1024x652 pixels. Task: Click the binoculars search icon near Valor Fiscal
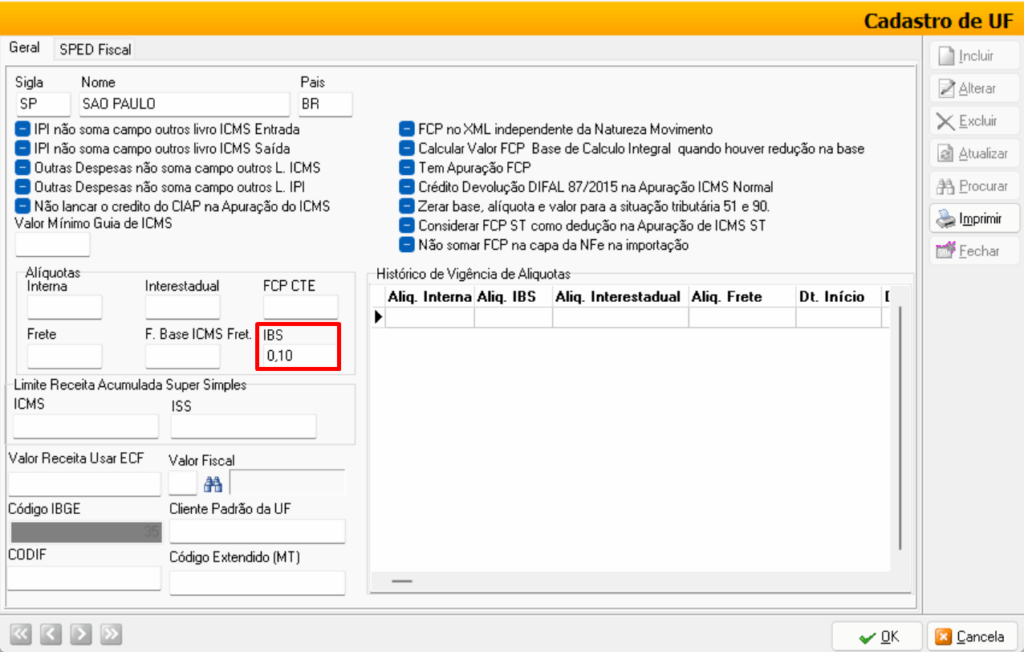coord(213,484)
